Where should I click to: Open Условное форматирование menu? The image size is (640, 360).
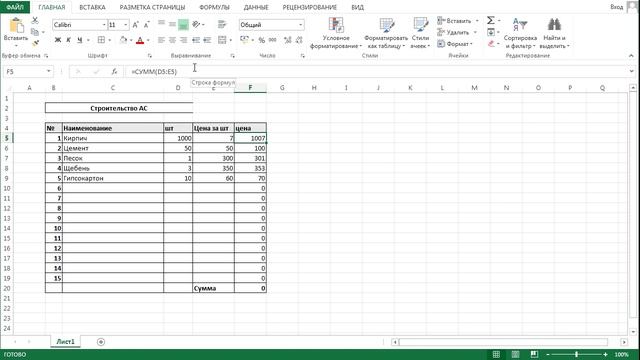coord(336,33)
